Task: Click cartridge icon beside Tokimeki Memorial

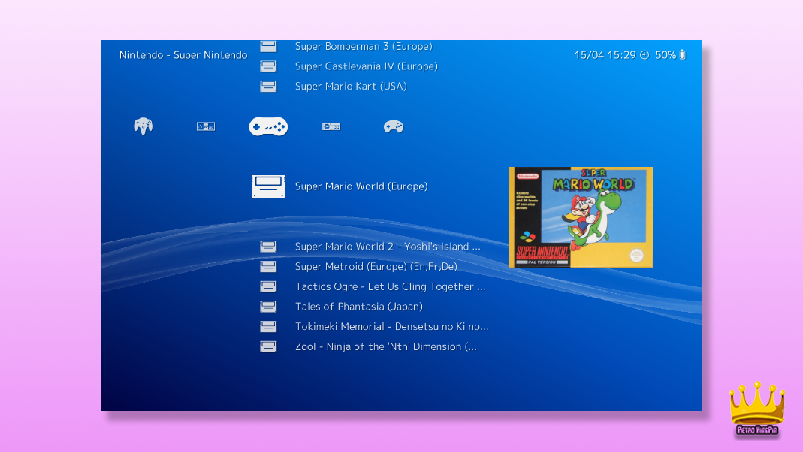Action: click(268, 327)
